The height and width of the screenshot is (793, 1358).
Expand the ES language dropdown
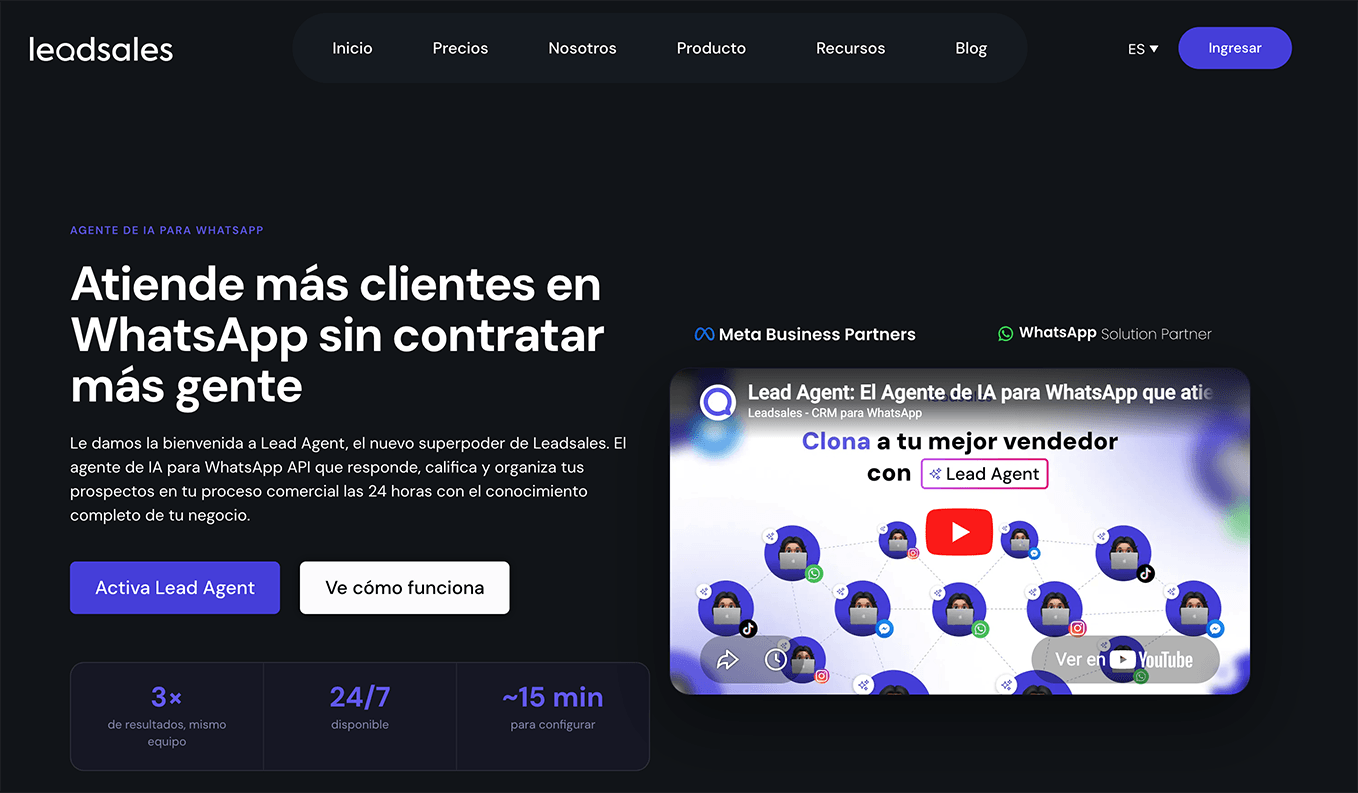(x=1143, y=49)
